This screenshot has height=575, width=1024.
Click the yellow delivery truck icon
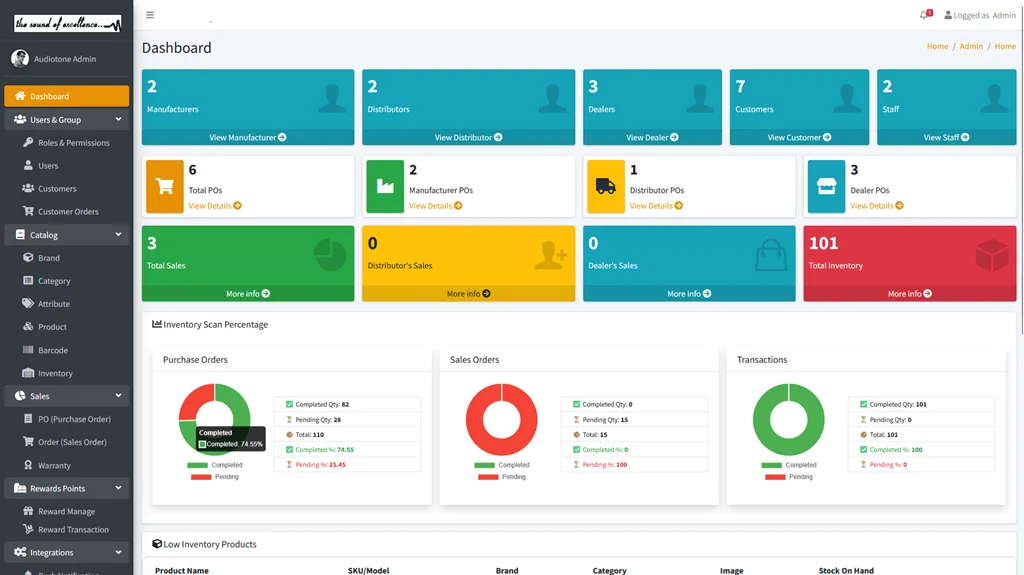606,186
